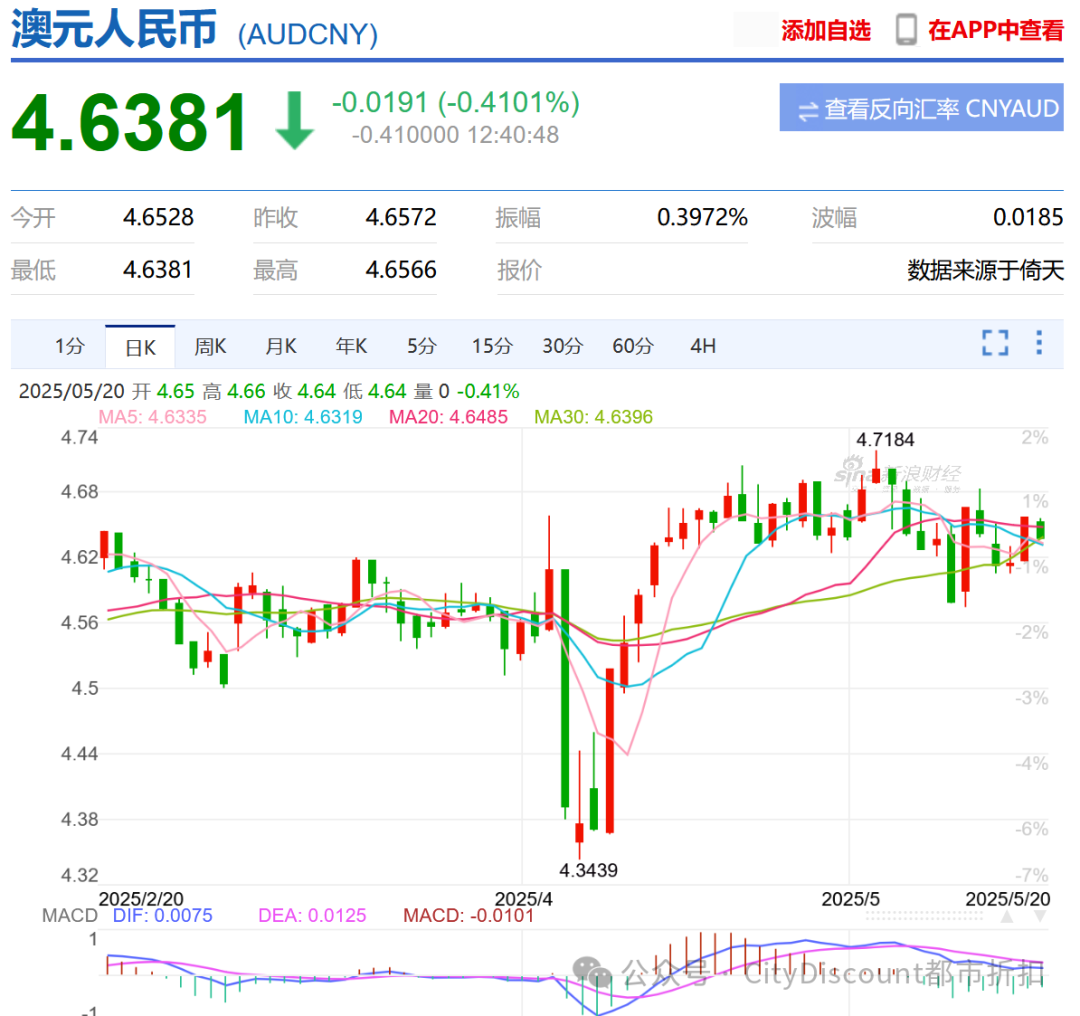Screen dimensions: 1080x1016
Task: Open fullscreen chart view icon
Action: pyautogui.click(x=995, y=342)
